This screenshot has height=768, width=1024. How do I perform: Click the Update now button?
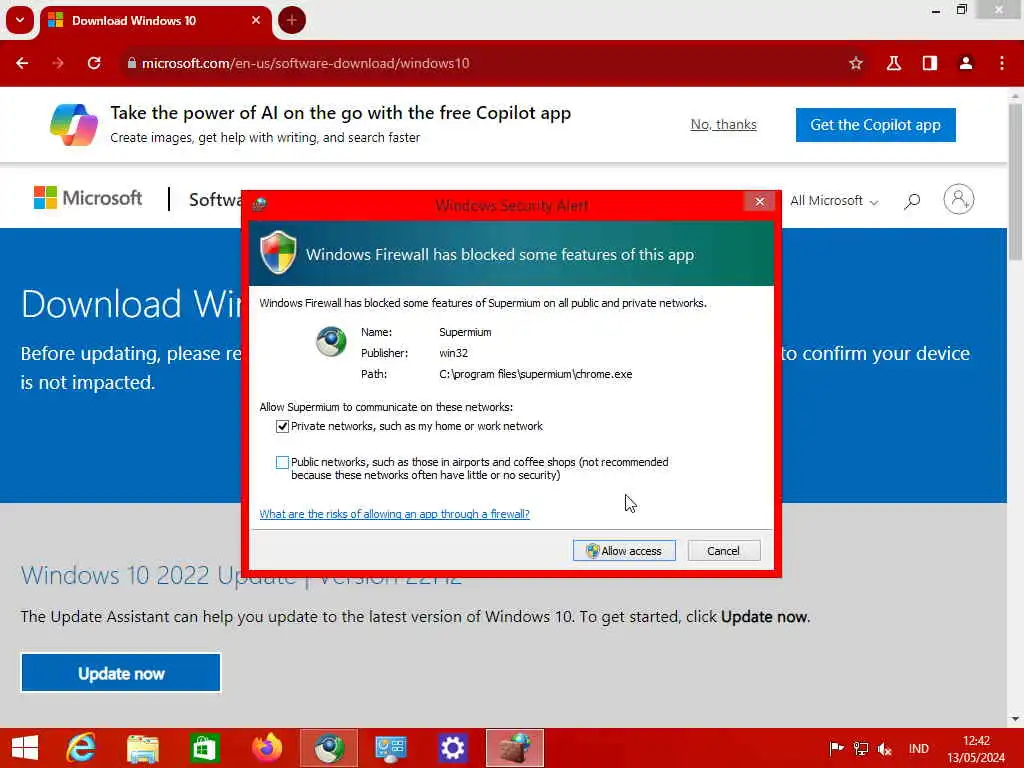pos(121,673)
